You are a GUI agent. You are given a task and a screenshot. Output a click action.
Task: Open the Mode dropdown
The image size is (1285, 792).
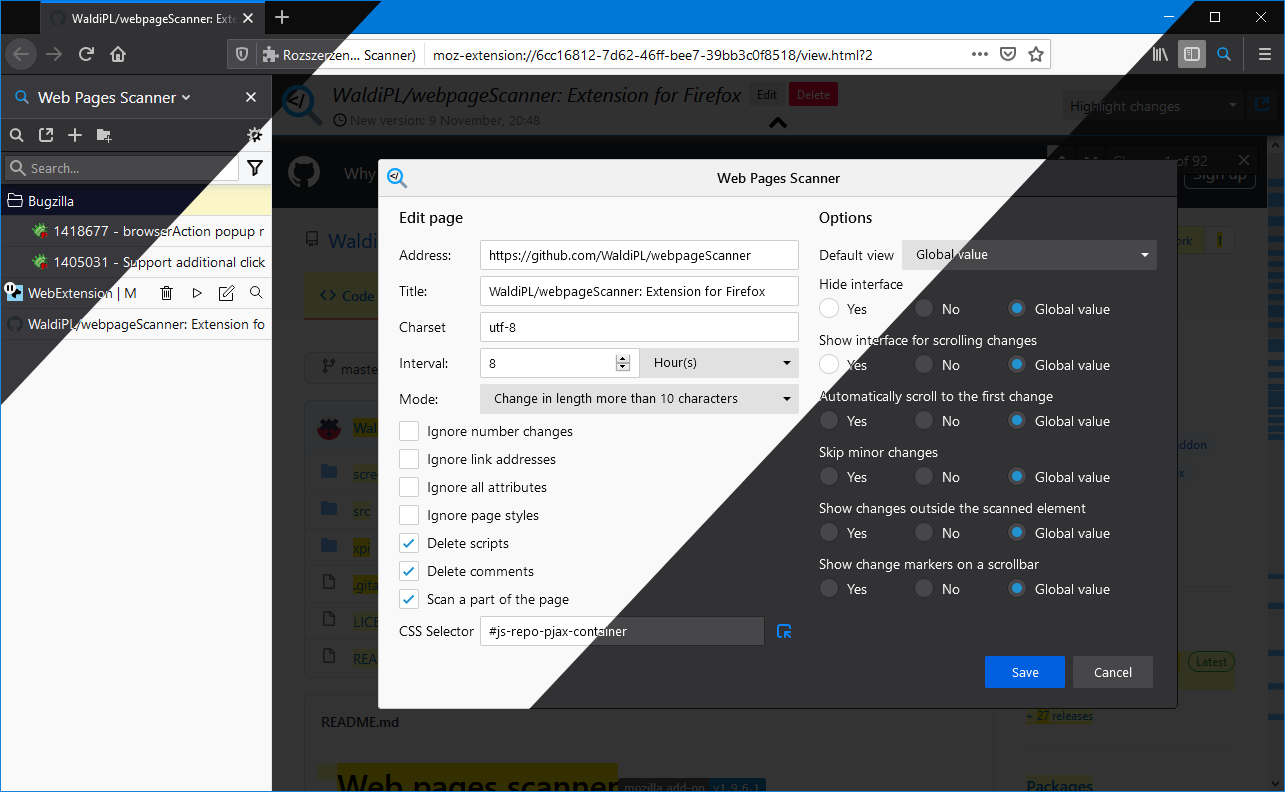click(639, 399)
